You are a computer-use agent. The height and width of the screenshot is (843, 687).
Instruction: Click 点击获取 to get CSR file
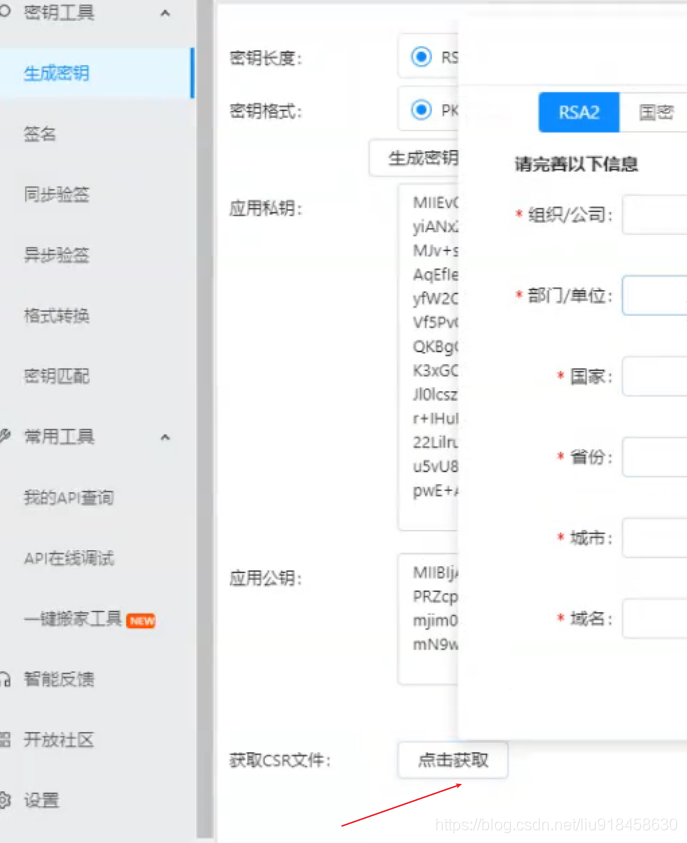453,760
